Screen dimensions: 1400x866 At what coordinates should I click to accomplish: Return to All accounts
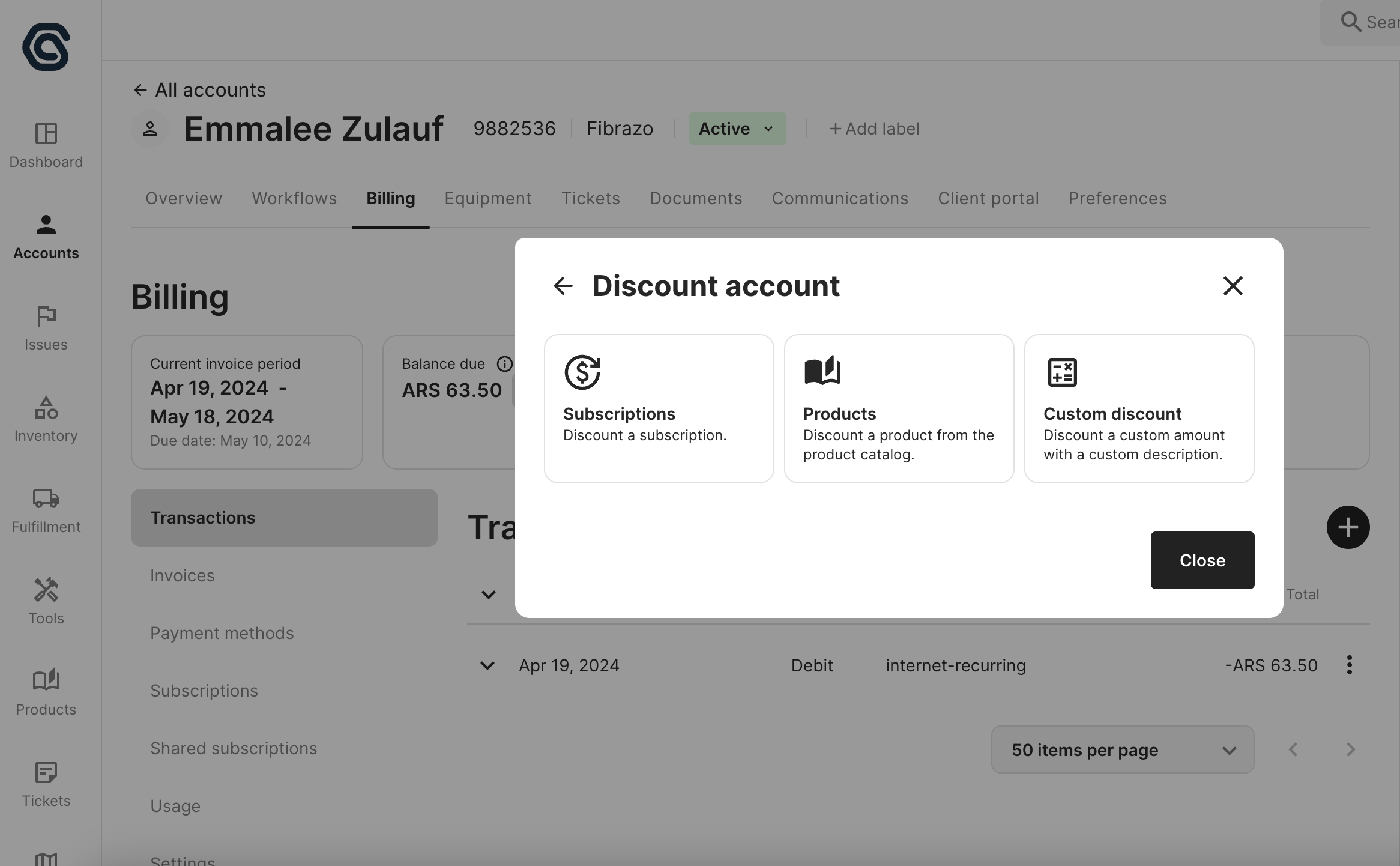click(199, 90)
